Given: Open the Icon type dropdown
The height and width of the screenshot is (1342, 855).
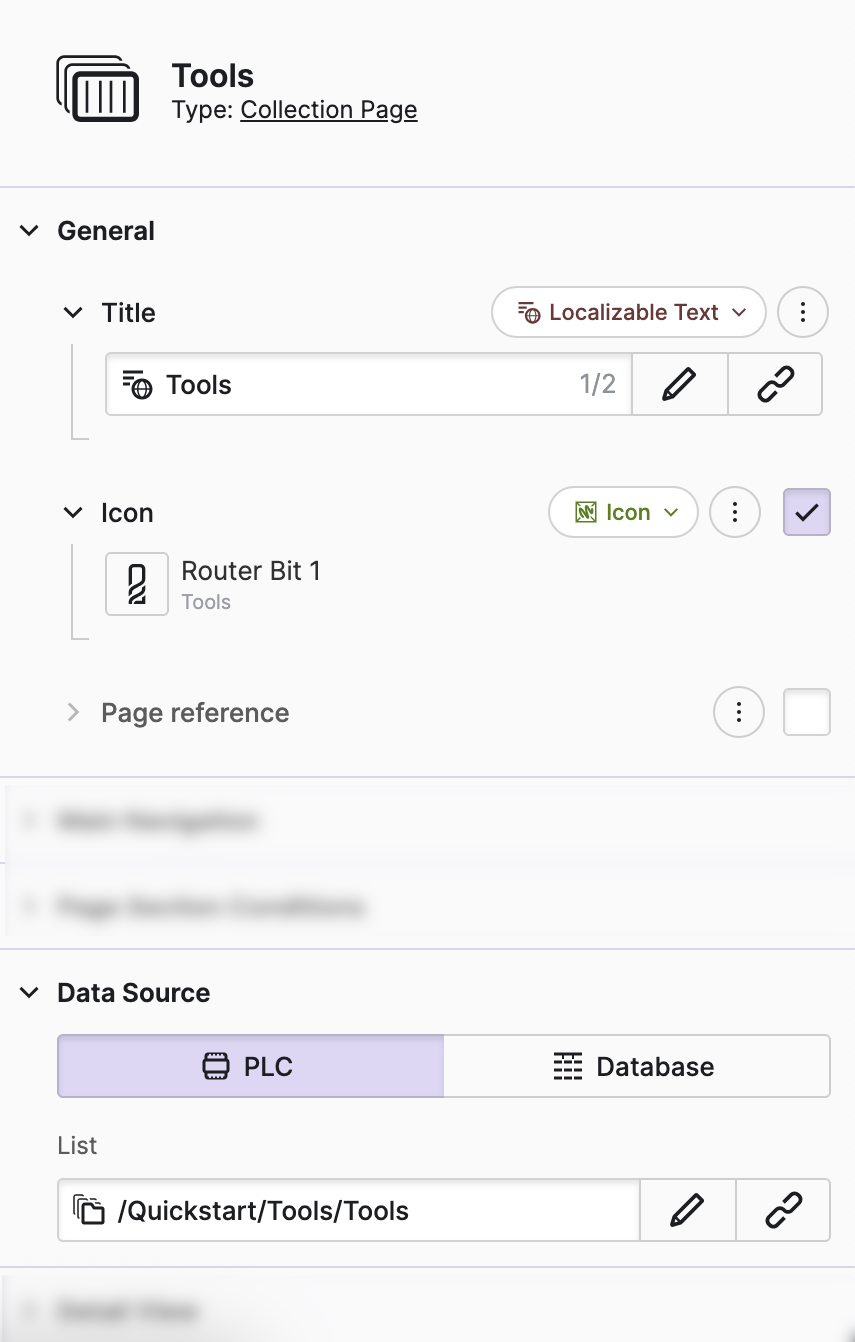Looking at the screenshot, I should tap(623, 513).
